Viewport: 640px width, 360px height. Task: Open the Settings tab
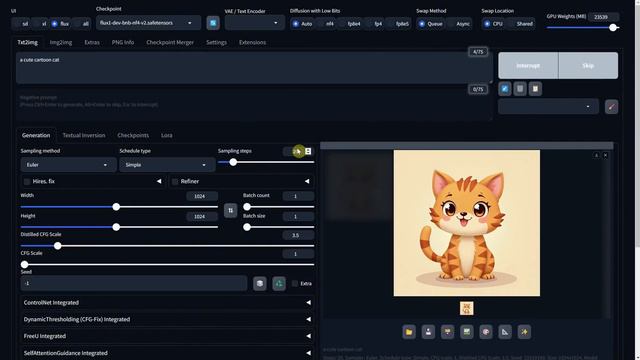216,42
